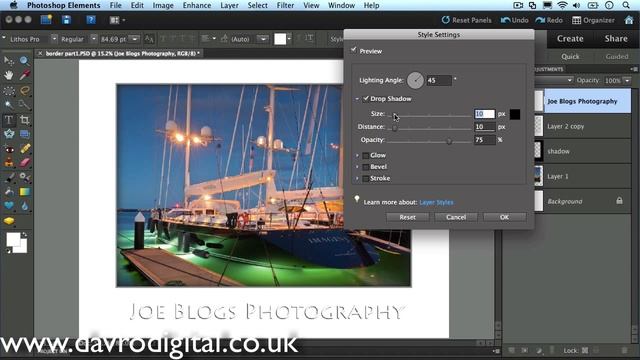The image size is (640, 360).
Task: Open the arrange documents dropdown
Action: pyautogui.click(x=117, y=20)
